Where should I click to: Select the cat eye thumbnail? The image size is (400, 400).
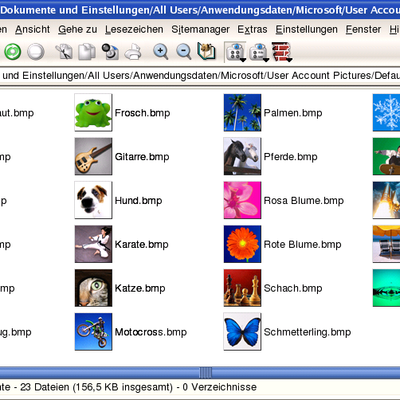tap(93, 288)
